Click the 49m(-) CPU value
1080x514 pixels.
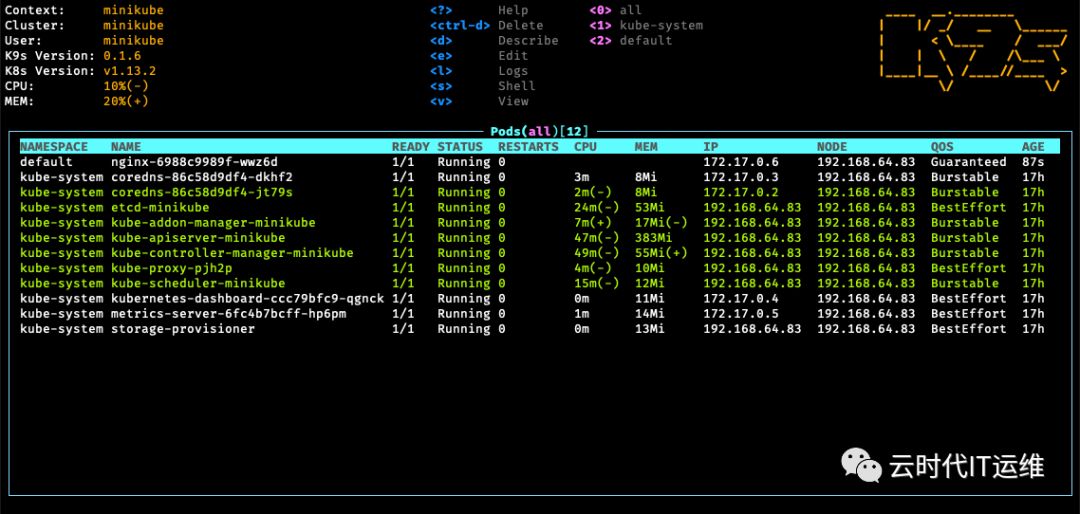(x=596, y=253)
